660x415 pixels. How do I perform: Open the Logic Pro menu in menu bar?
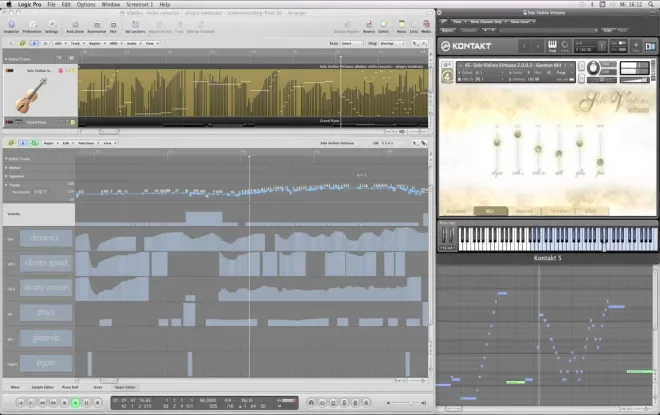(x=29, y=5)
